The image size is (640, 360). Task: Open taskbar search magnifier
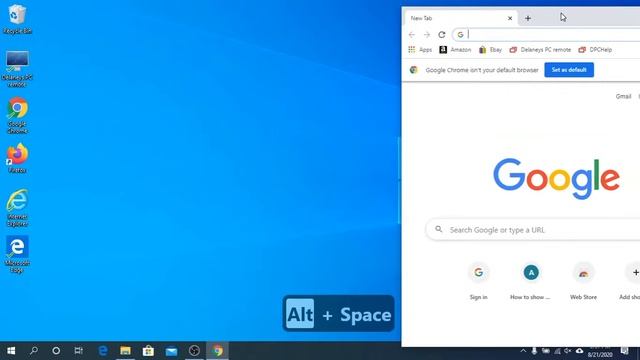[34, 351]
